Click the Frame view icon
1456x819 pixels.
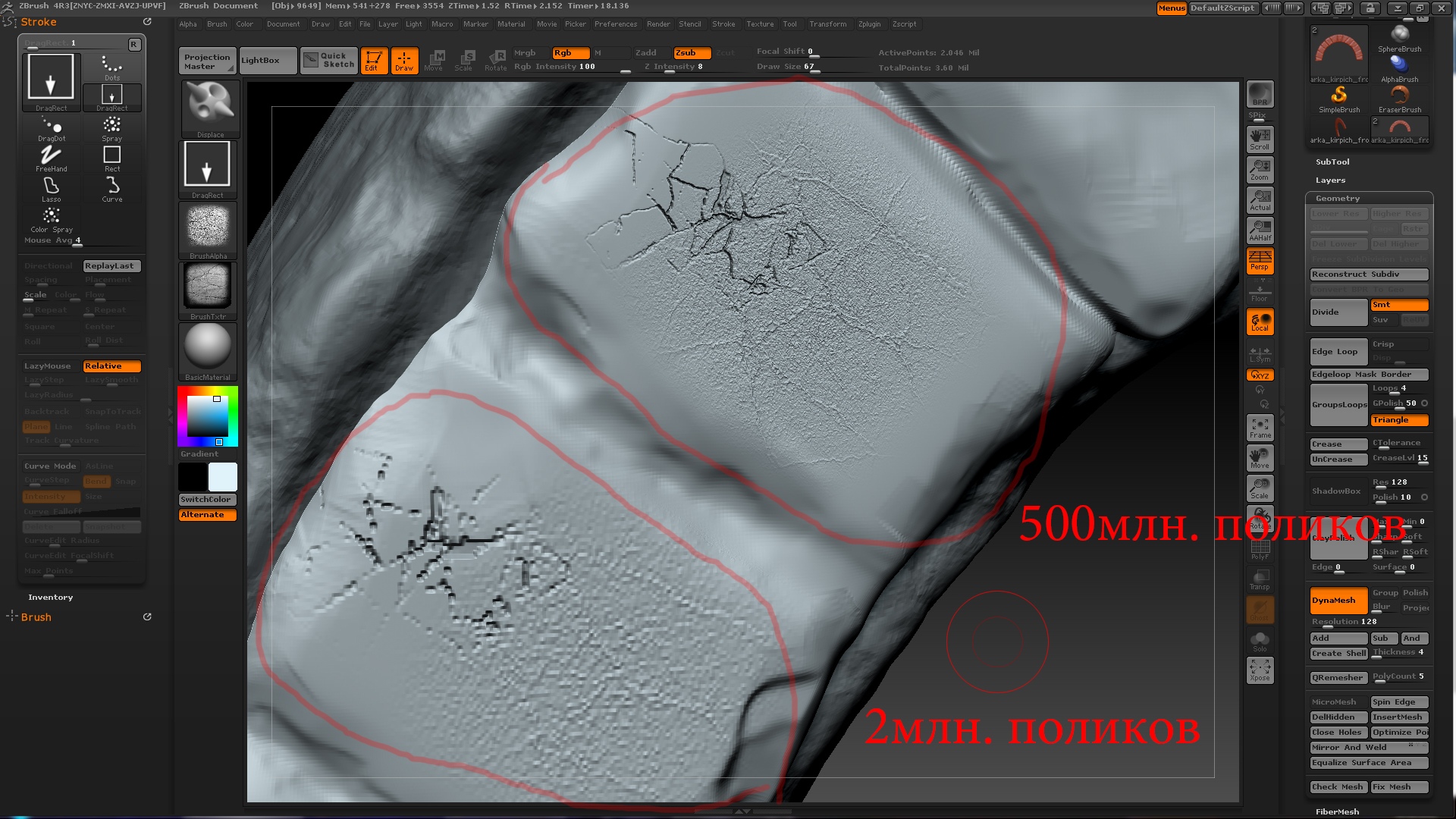[1260, 428]
